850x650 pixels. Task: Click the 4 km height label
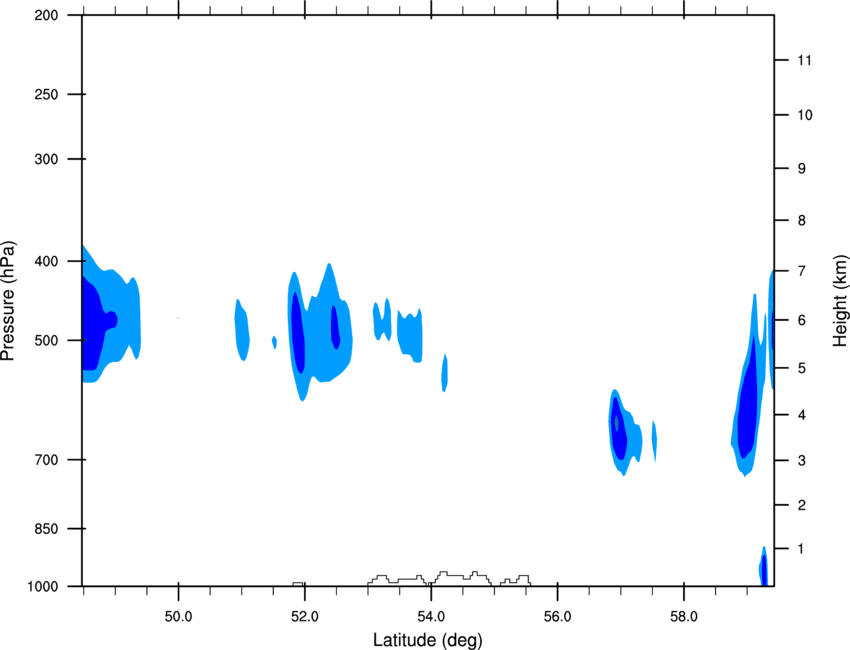tap(801, 415)
